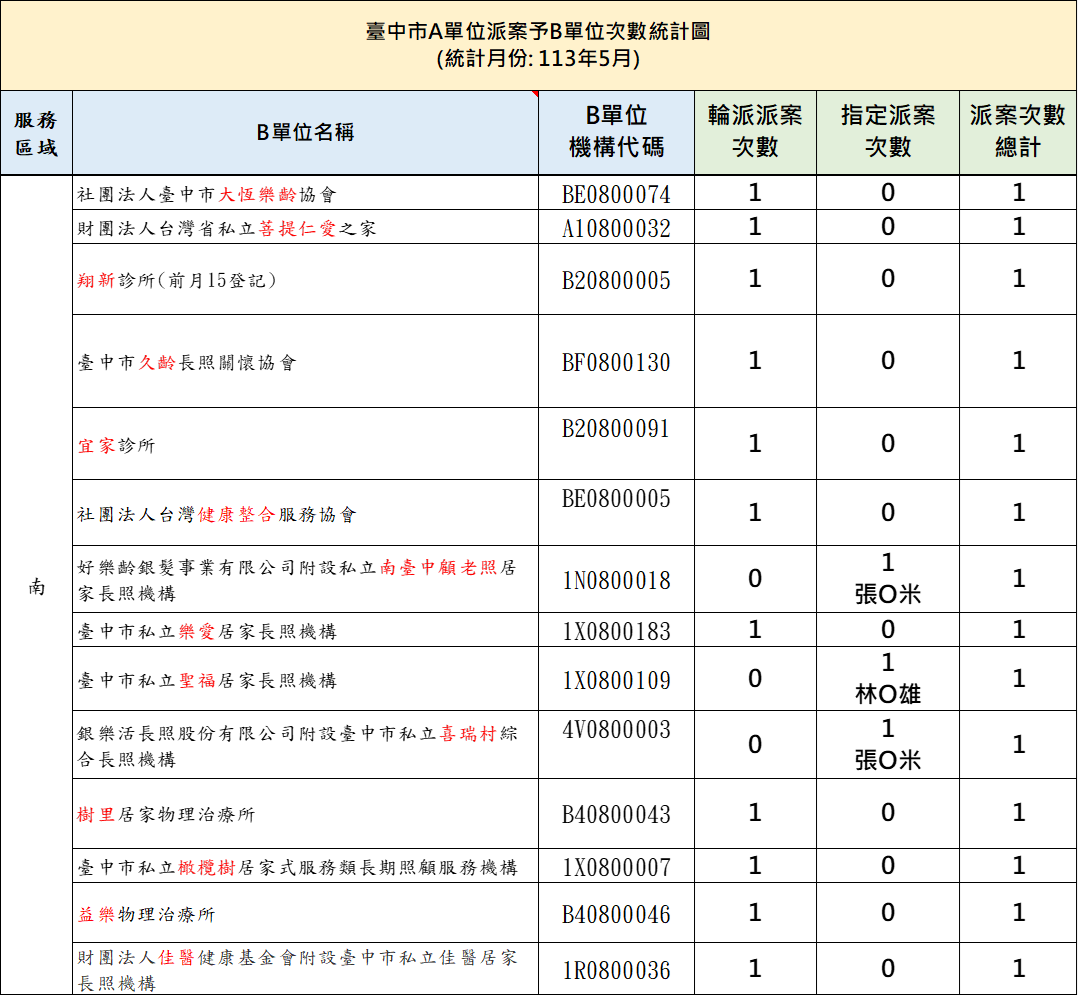
Task: Select the title cell 臺中市A單位派案予B單位次數統計圖
Action: pyautogui.click(x=538, y=45)
